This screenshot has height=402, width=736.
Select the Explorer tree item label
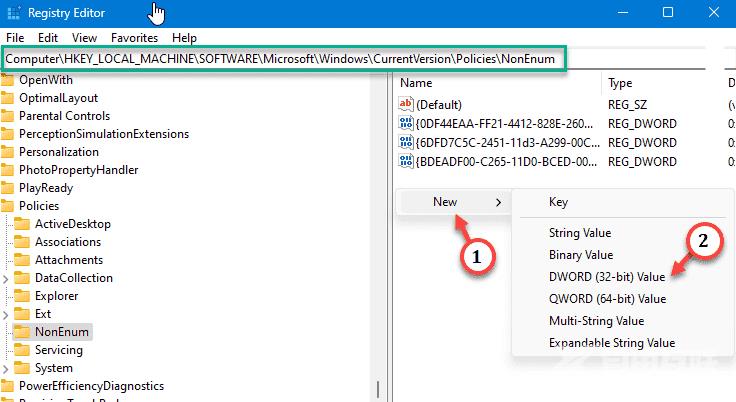(56, 296)
